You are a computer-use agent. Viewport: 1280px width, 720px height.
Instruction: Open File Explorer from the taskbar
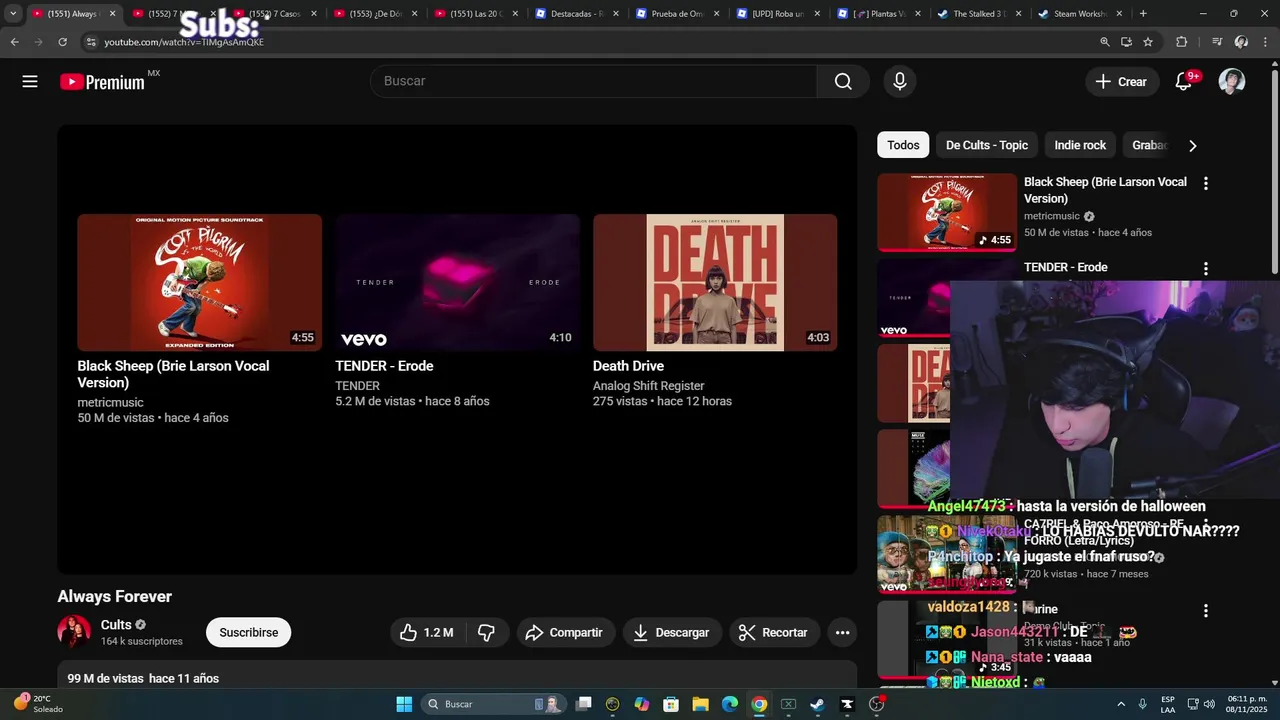pos(700,704)
